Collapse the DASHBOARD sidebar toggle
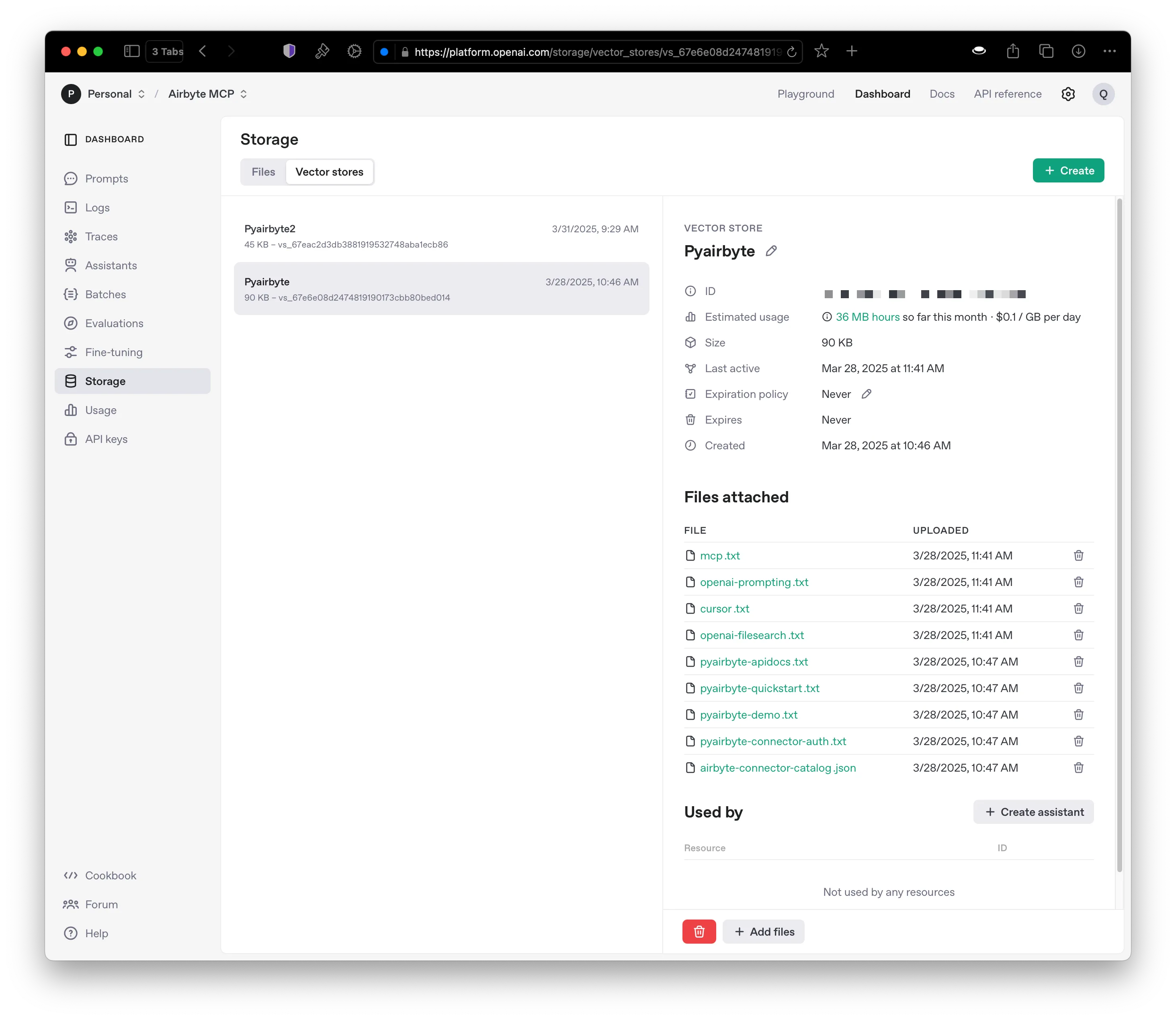Viewport: 1176px width, 1020px height. [x=71, y=139]
